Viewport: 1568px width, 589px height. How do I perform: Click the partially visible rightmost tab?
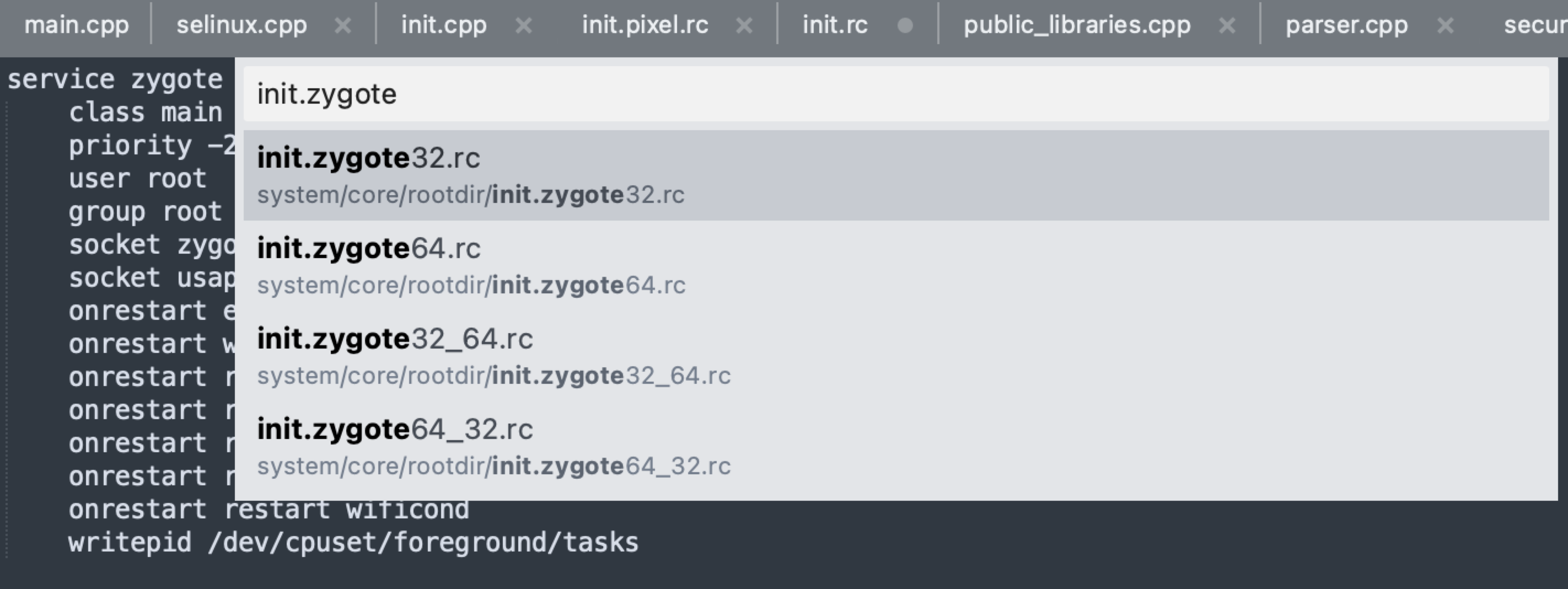[x=1535, y=25]
